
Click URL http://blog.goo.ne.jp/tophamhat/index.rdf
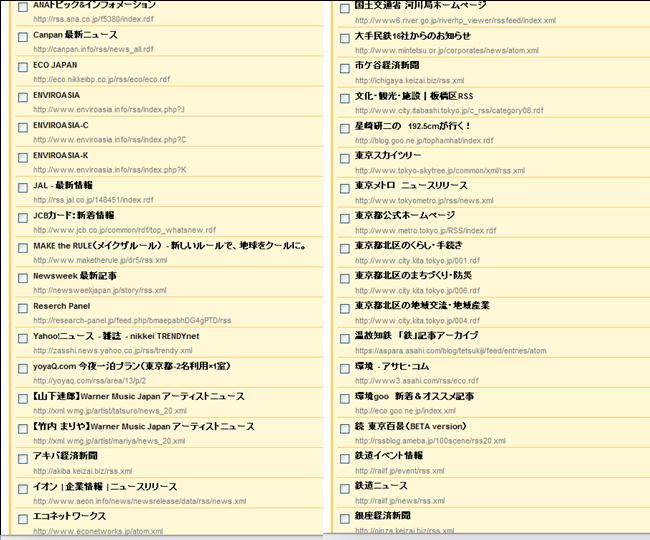click(x=424, y=140)
